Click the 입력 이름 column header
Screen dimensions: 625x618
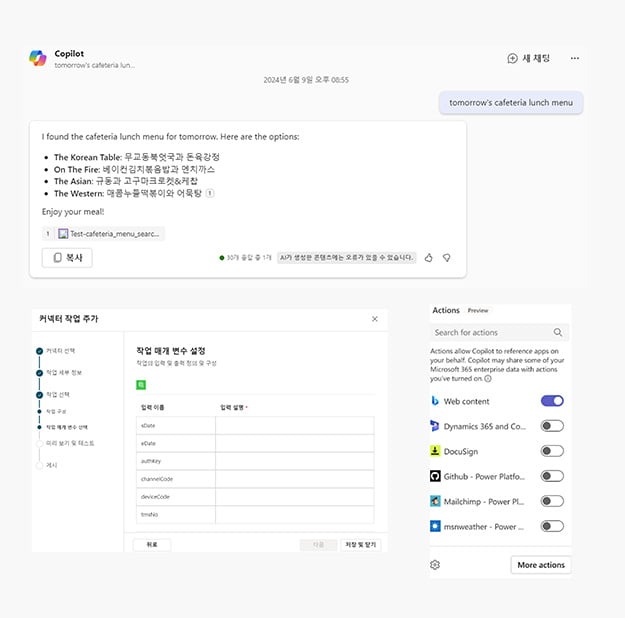pos(153,407)
